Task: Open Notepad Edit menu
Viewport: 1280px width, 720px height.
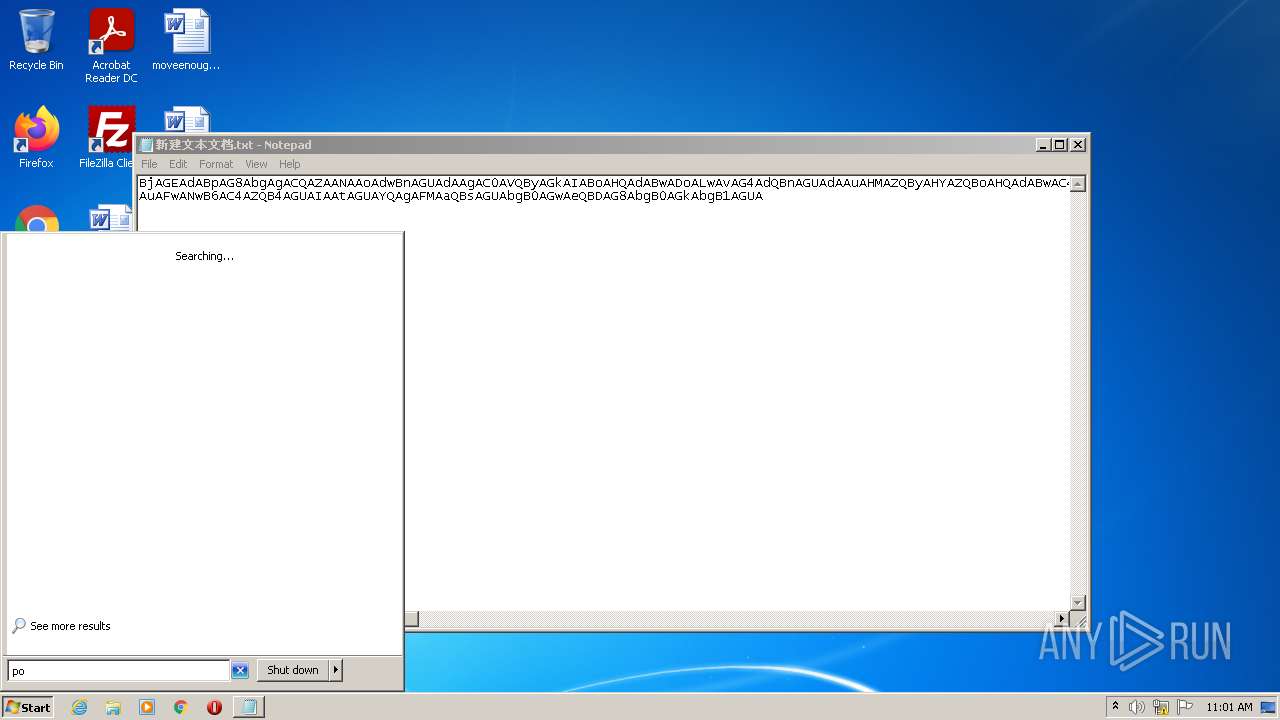Action: [x=178, y=164]
